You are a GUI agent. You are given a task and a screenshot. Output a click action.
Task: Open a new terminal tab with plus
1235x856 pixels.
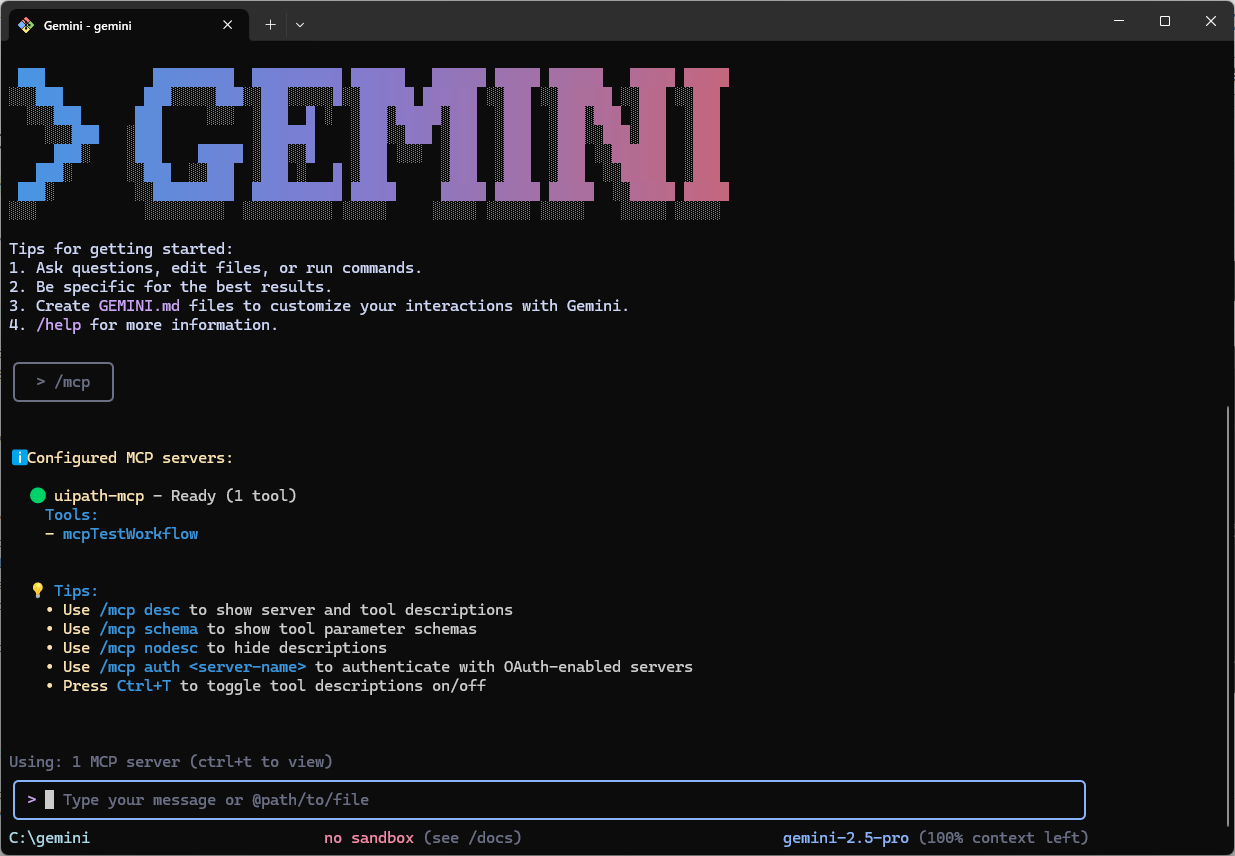270,25
